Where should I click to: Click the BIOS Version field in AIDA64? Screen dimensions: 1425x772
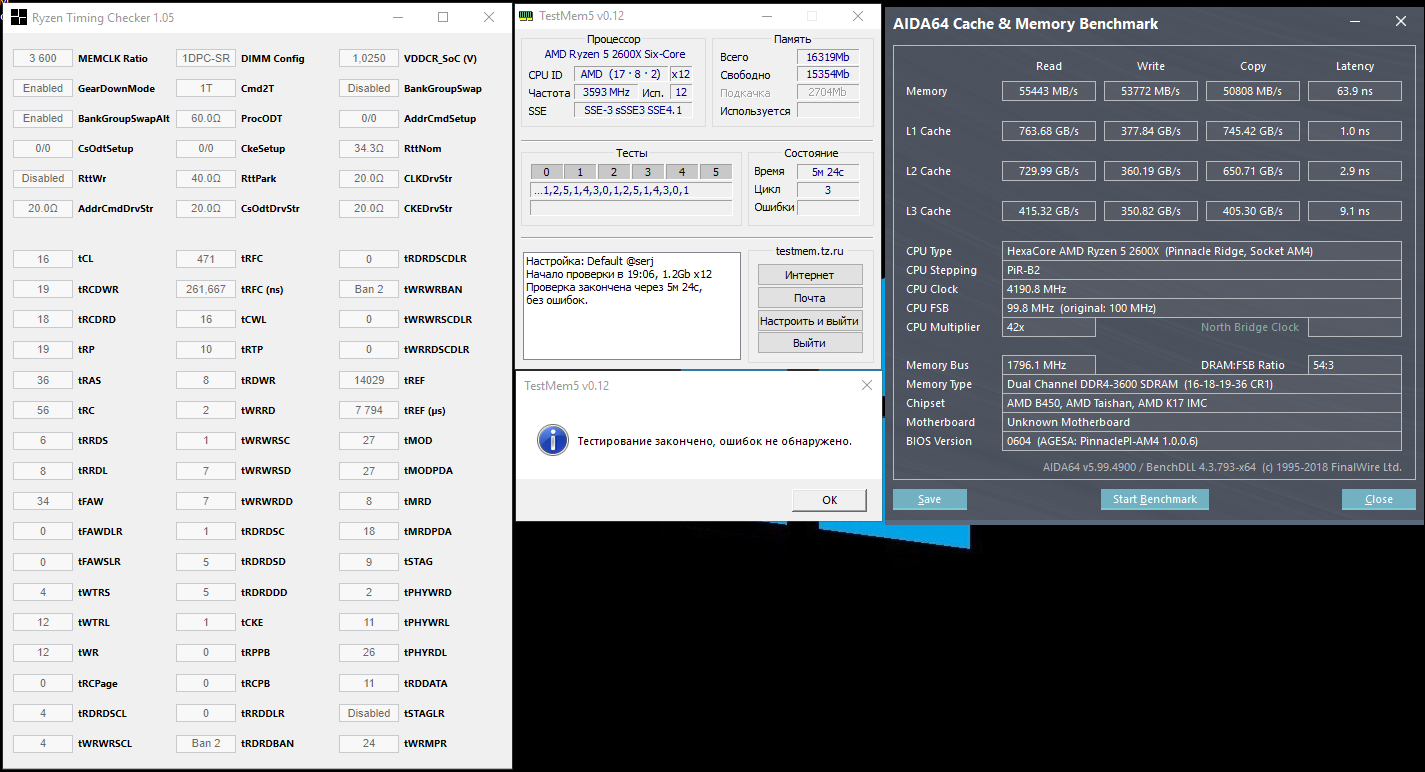pos(1203,441)
